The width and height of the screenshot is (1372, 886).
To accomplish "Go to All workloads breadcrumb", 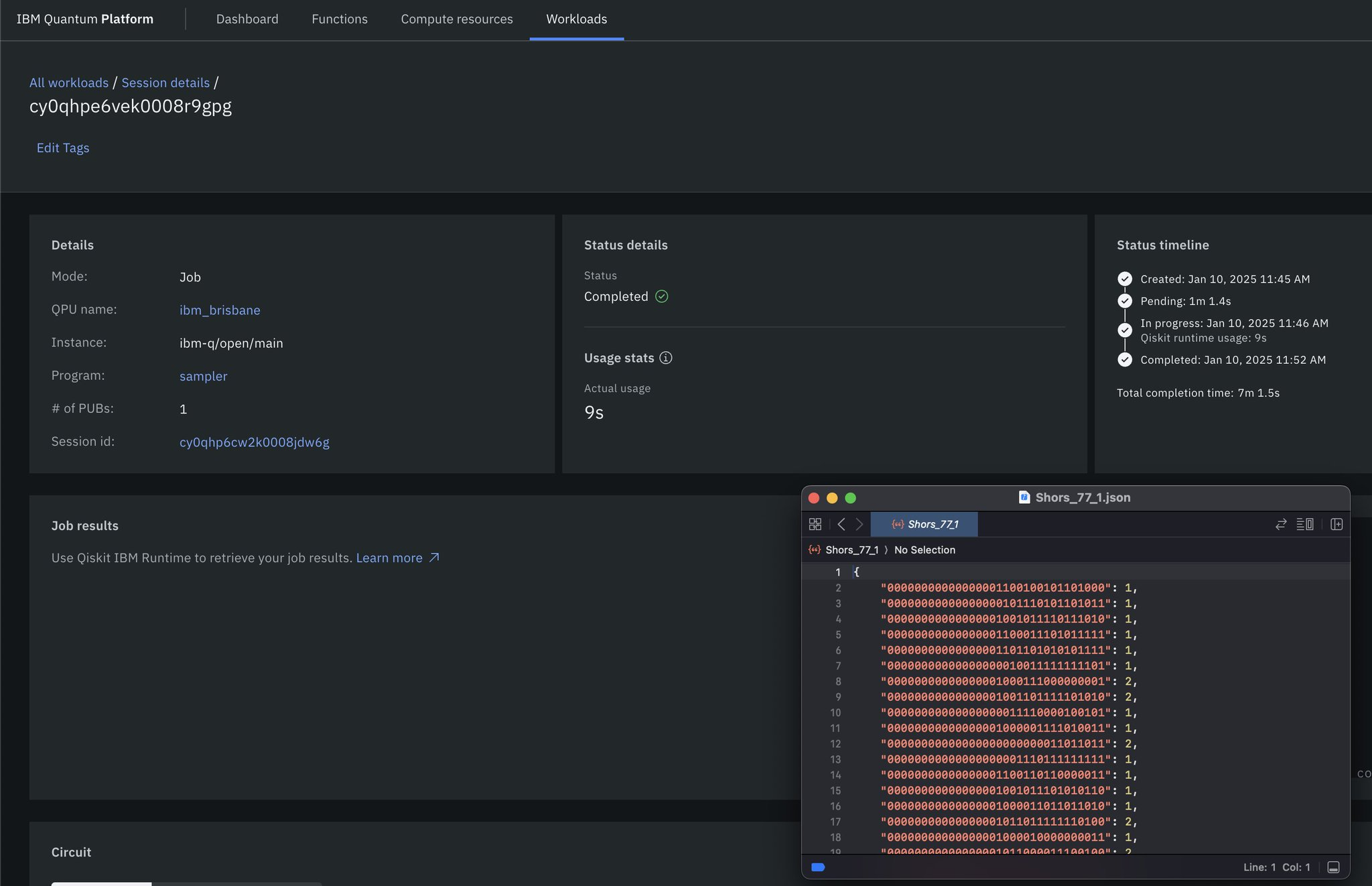I will (69, 82).
